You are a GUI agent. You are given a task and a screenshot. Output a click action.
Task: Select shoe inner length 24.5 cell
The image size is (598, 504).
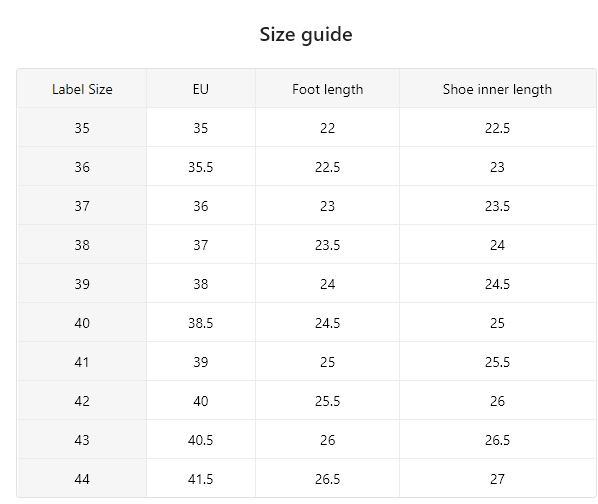point(497,284)
